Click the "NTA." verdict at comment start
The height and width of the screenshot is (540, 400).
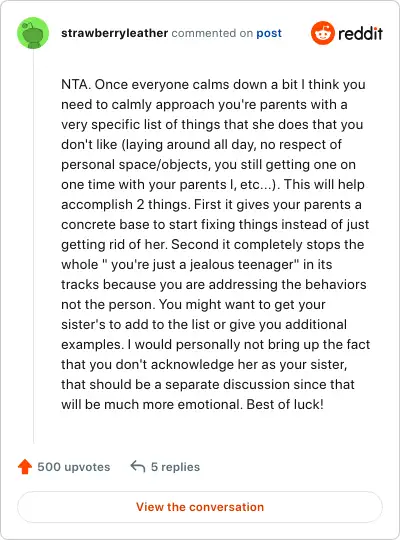76,84
